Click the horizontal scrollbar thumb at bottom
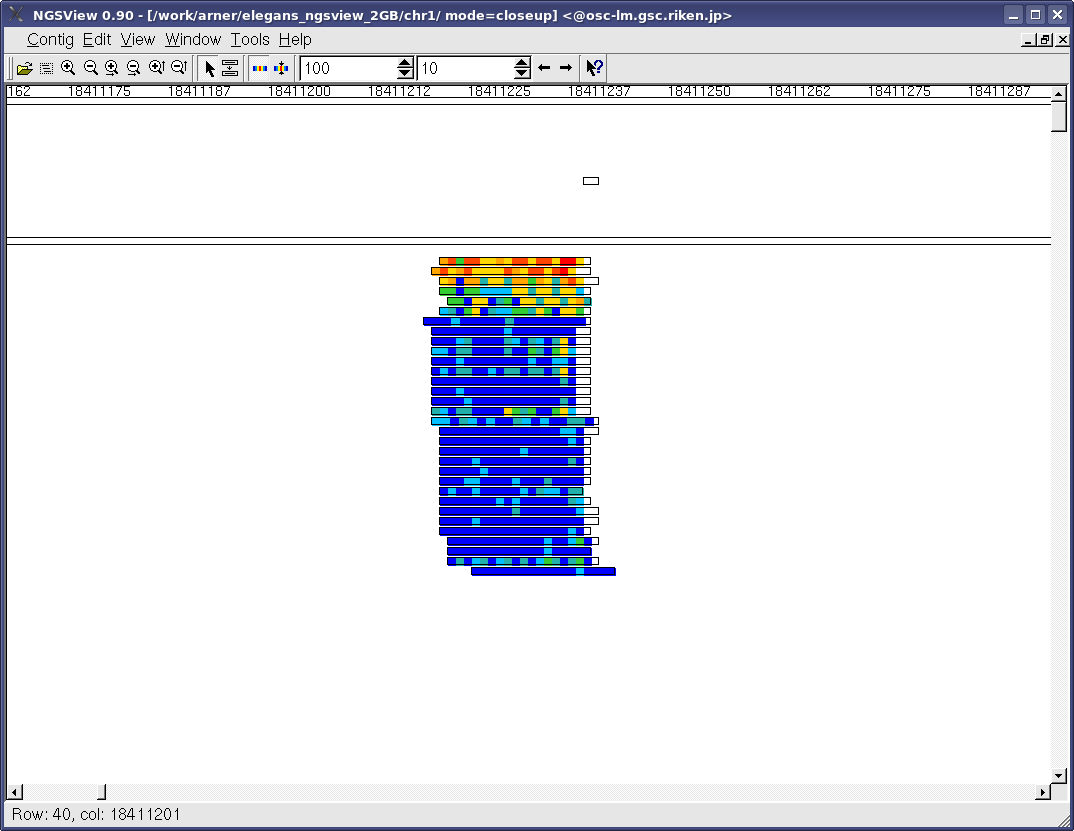 pyautogui.click(x=101, y=792)
